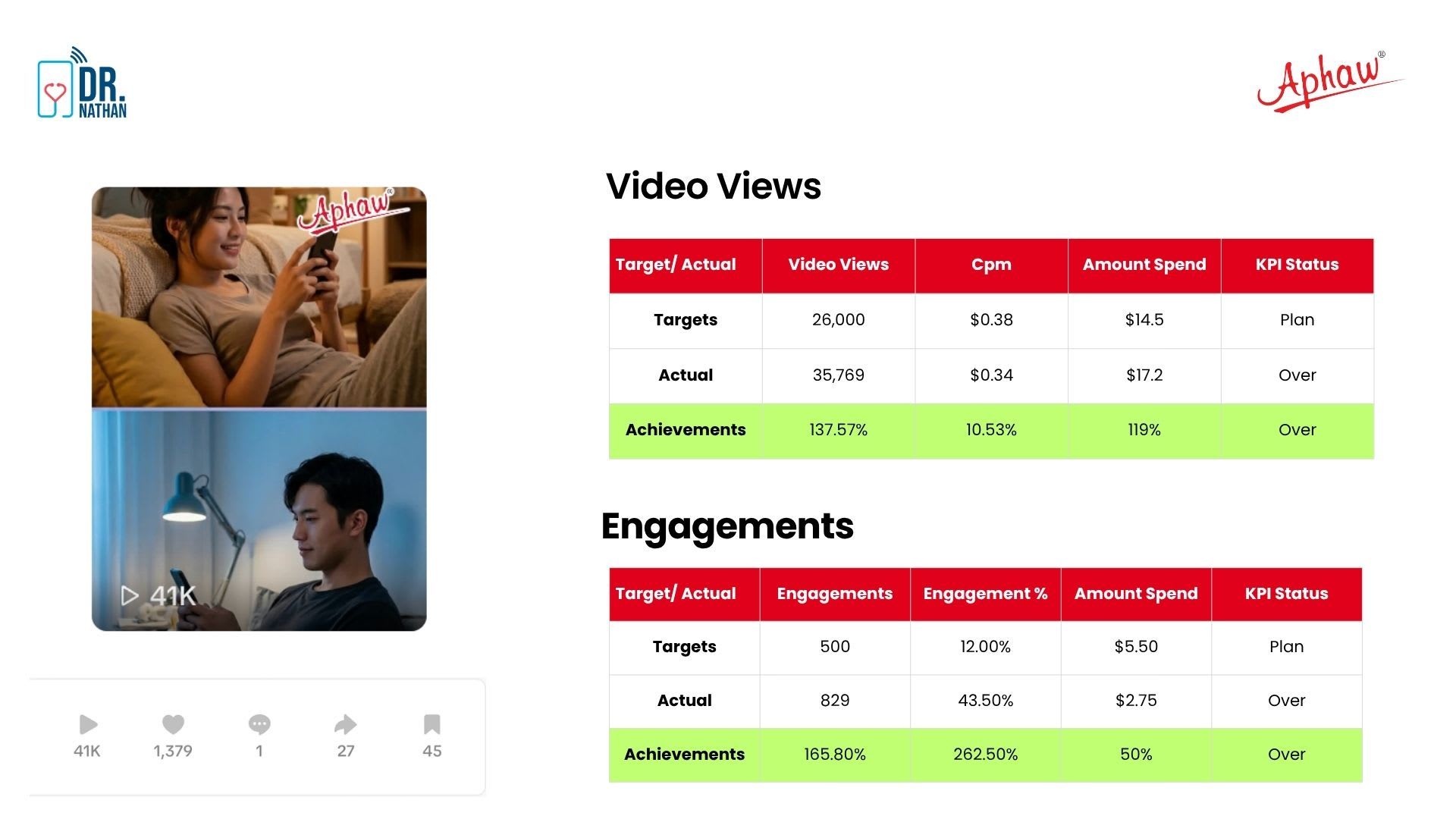Select the 137.57% achievement cell
The image size is (1456, 819).
pyautogui.click(x=839, y=430)
